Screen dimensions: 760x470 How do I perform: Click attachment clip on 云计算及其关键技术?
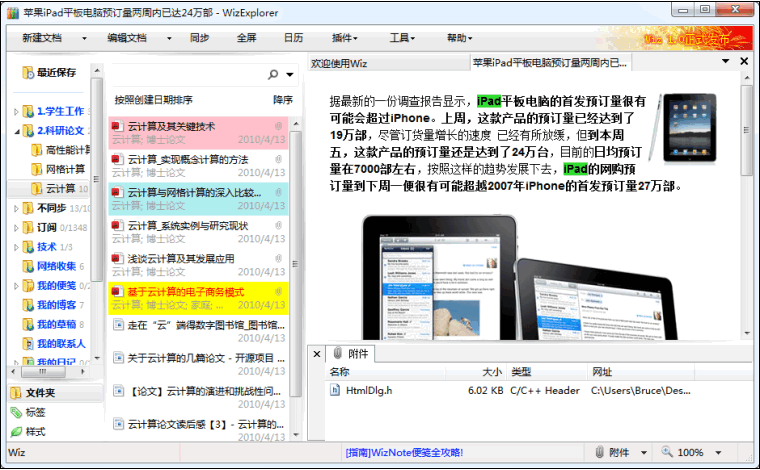click(279, 126)
